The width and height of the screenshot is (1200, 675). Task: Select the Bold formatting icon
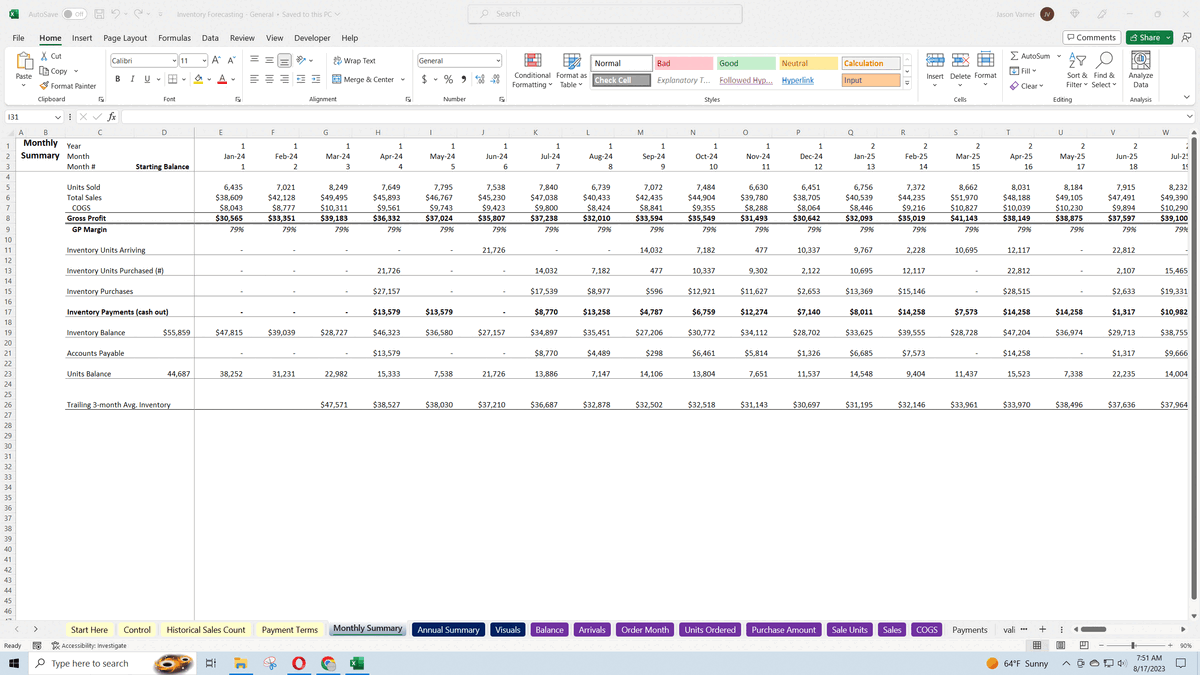point(119,78)
